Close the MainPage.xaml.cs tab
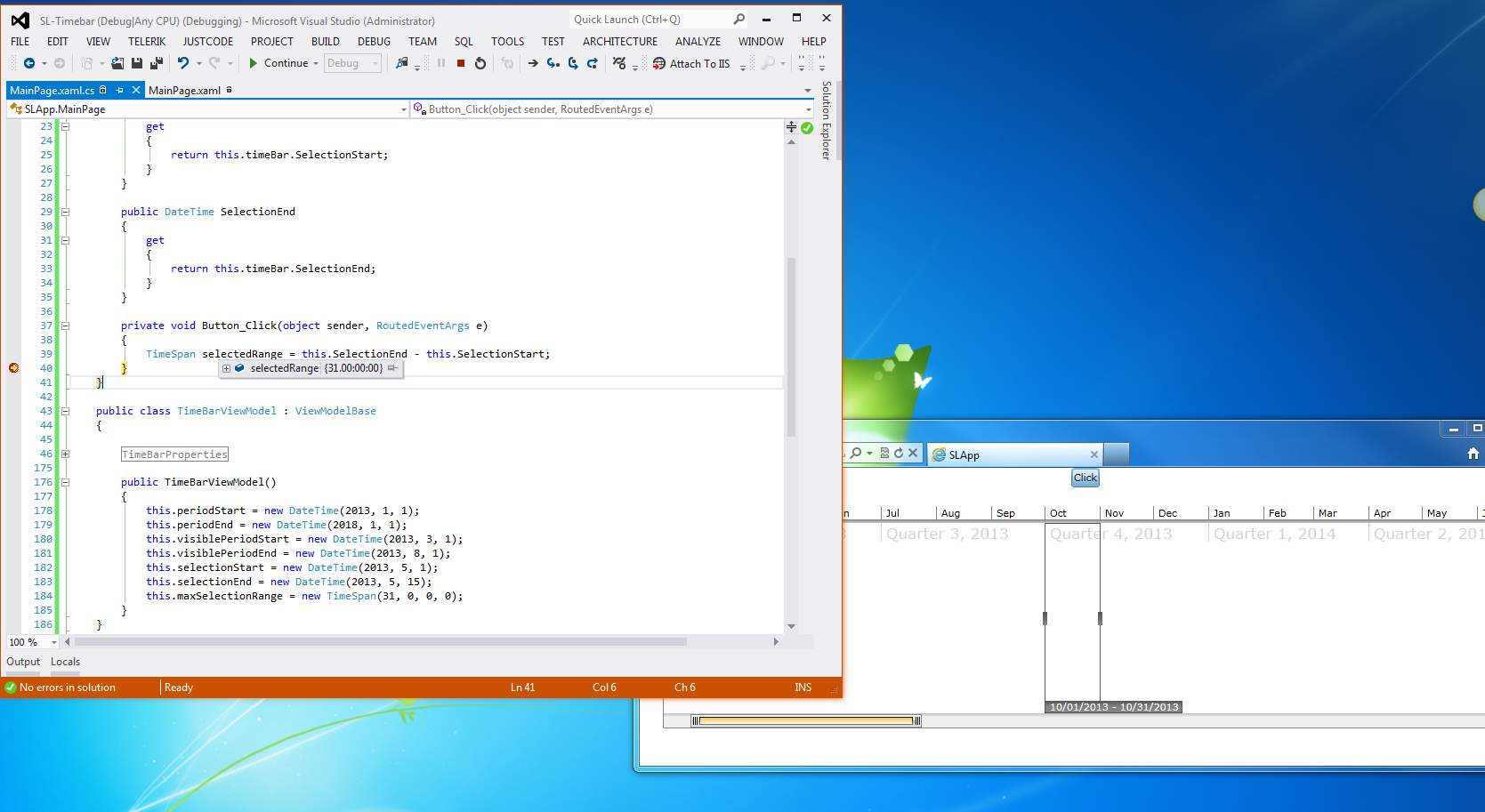Screen dimensions: 1485x812 136,90
